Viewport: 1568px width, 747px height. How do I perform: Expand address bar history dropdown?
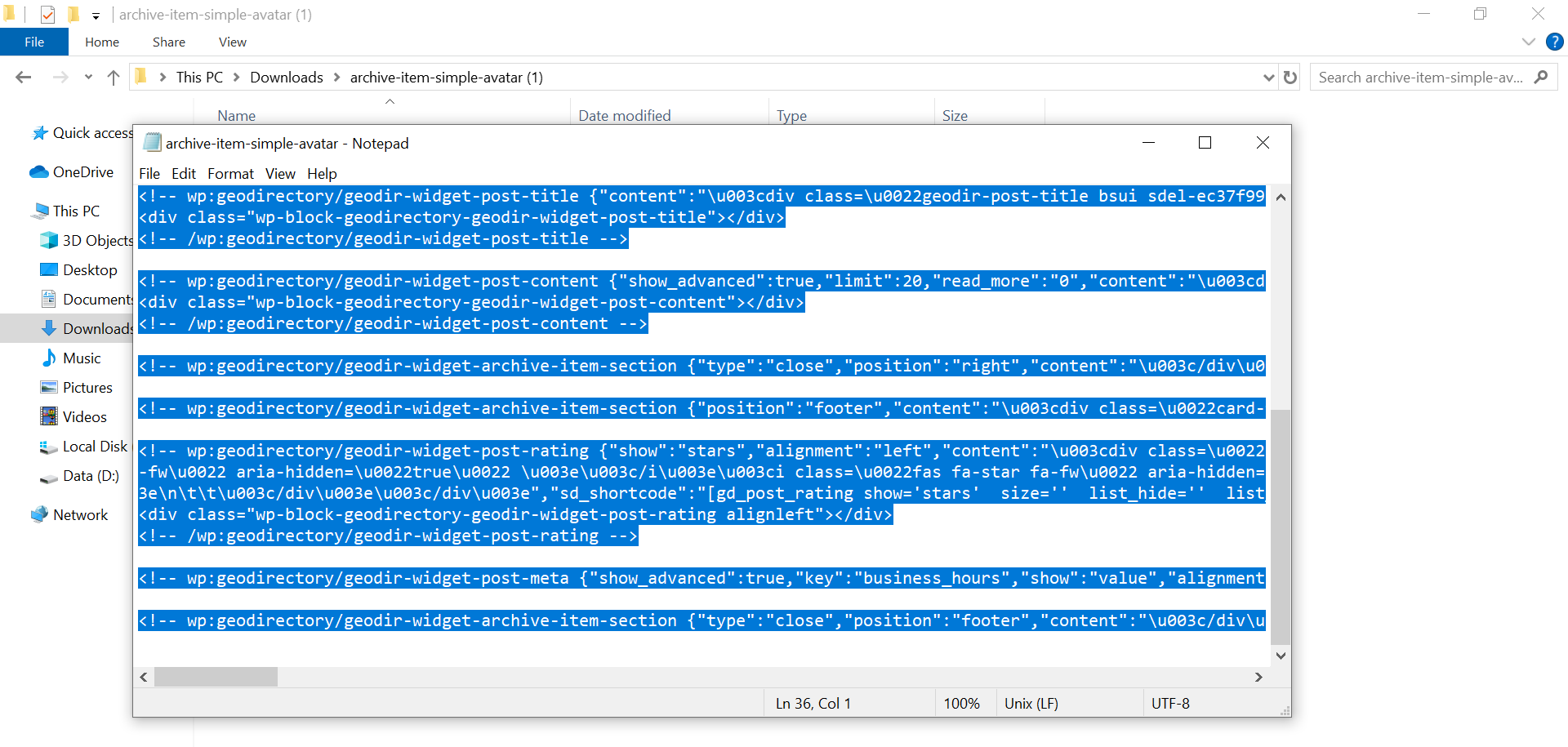click(1268, 78)
